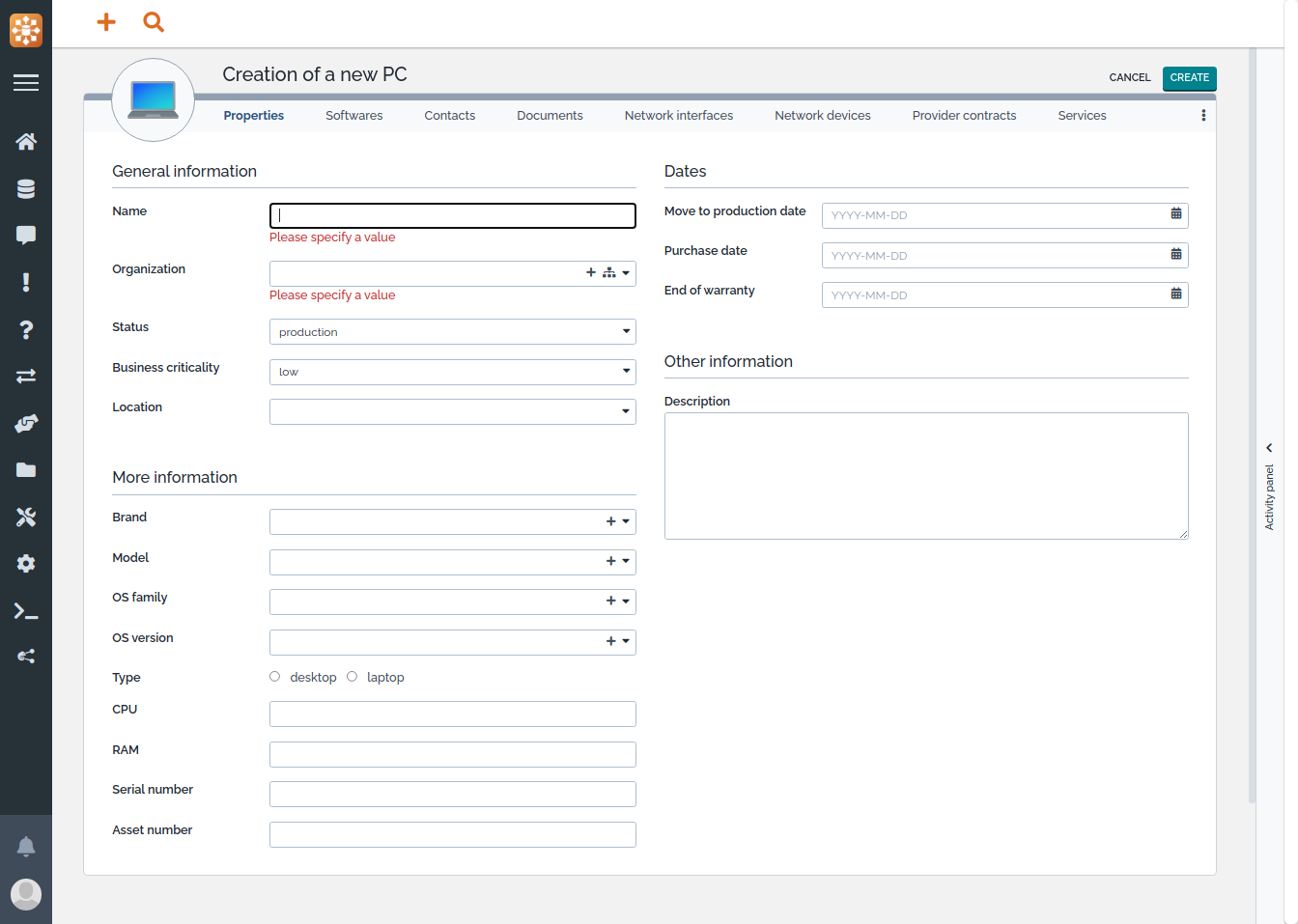Open the search magnifier icon
Image resolution: width=1298 pixels, height=924 pixels.
coord(154,21)
